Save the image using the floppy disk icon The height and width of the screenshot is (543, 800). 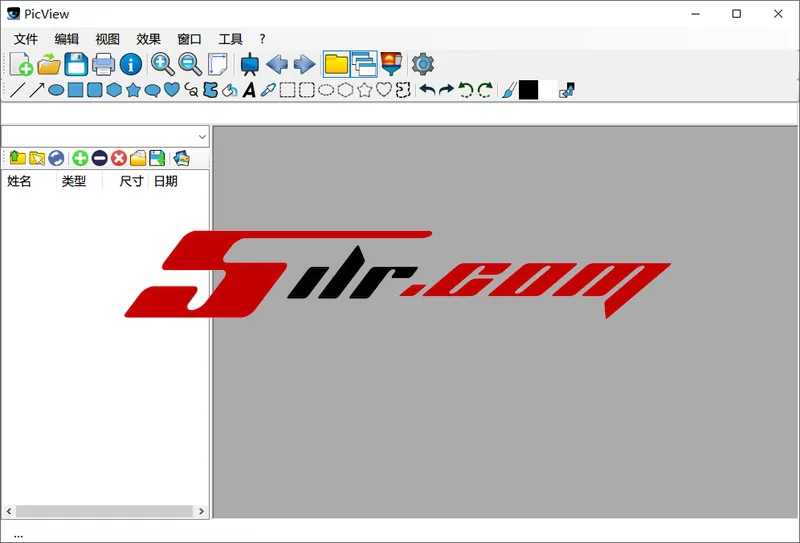pos(76,64)
